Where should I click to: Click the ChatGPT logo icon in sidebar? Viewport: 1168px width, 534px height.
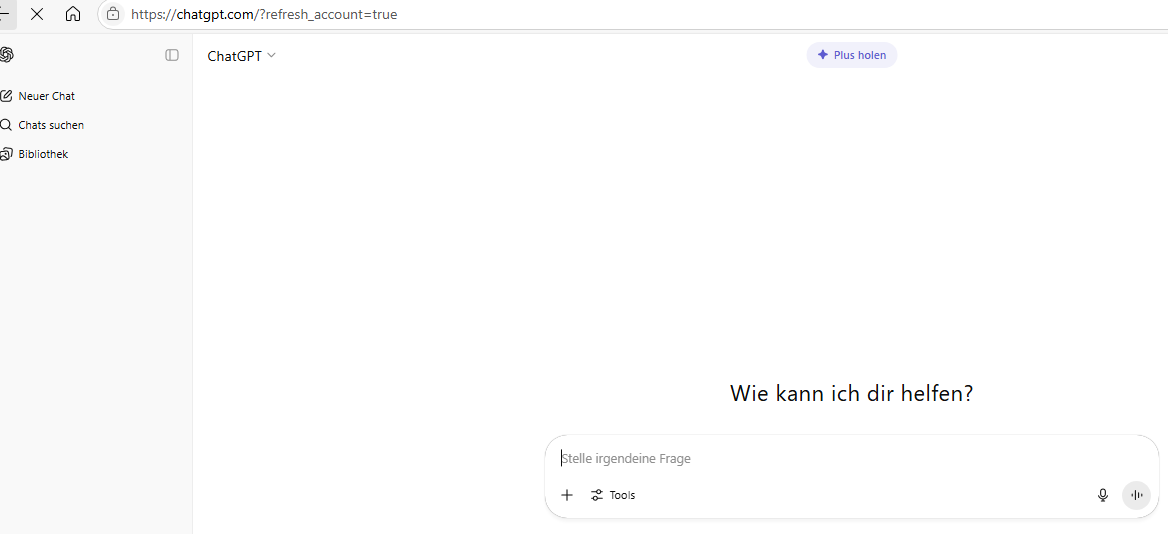(6, 55)
